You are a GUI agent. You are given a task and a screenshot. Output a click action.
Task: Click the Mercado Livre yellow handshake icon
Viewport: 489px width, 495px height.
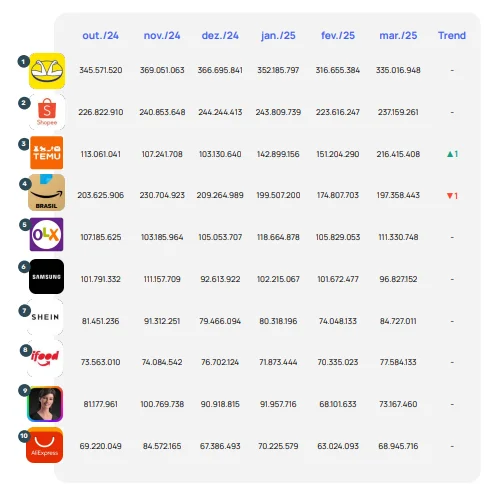(47, 71)
